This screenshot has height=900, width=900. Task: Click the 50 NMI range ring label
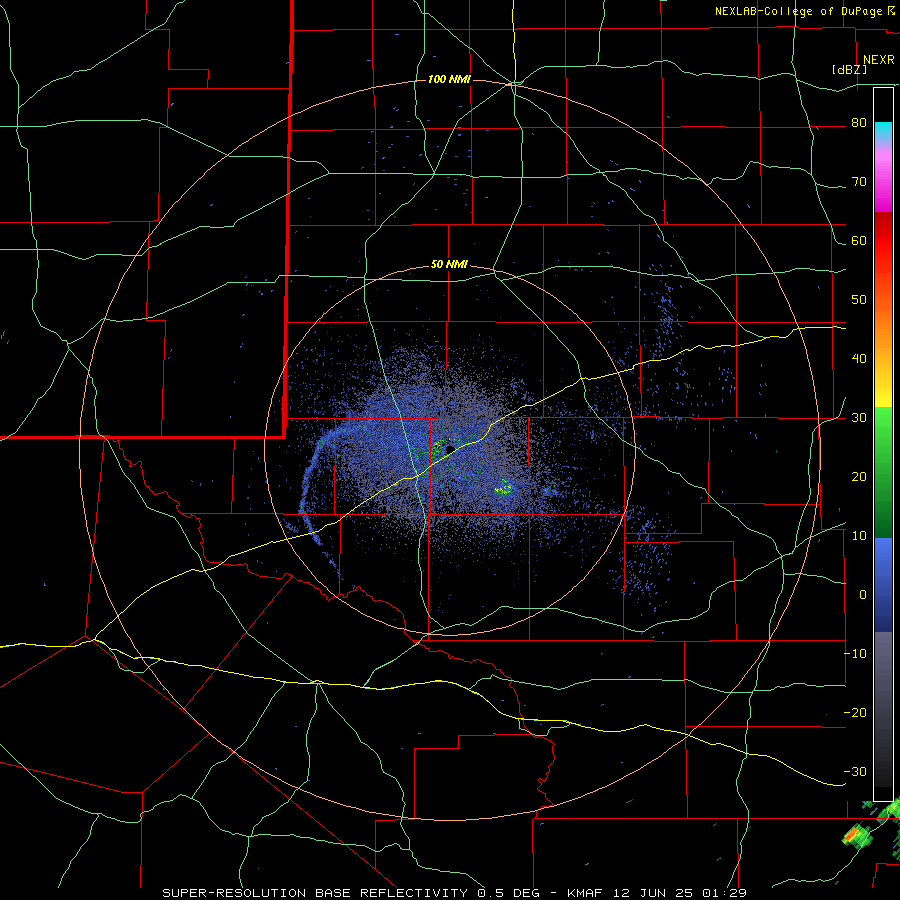pos(449,265)
